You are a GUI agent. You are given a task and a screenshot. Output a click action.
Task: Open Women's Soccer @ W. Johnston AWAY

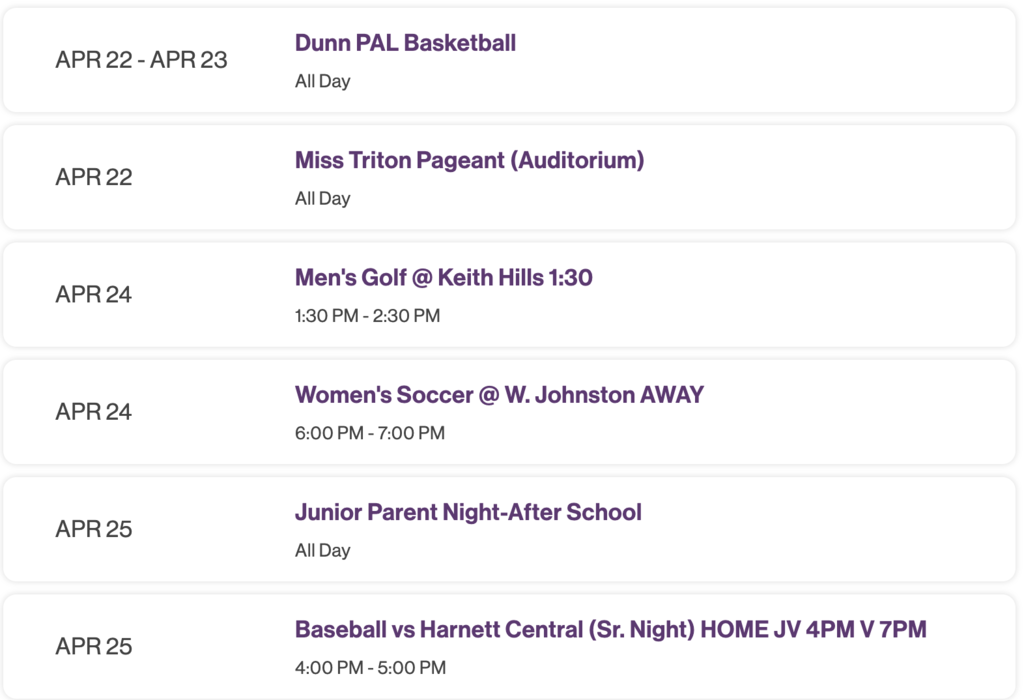click(x=499, y=395)
